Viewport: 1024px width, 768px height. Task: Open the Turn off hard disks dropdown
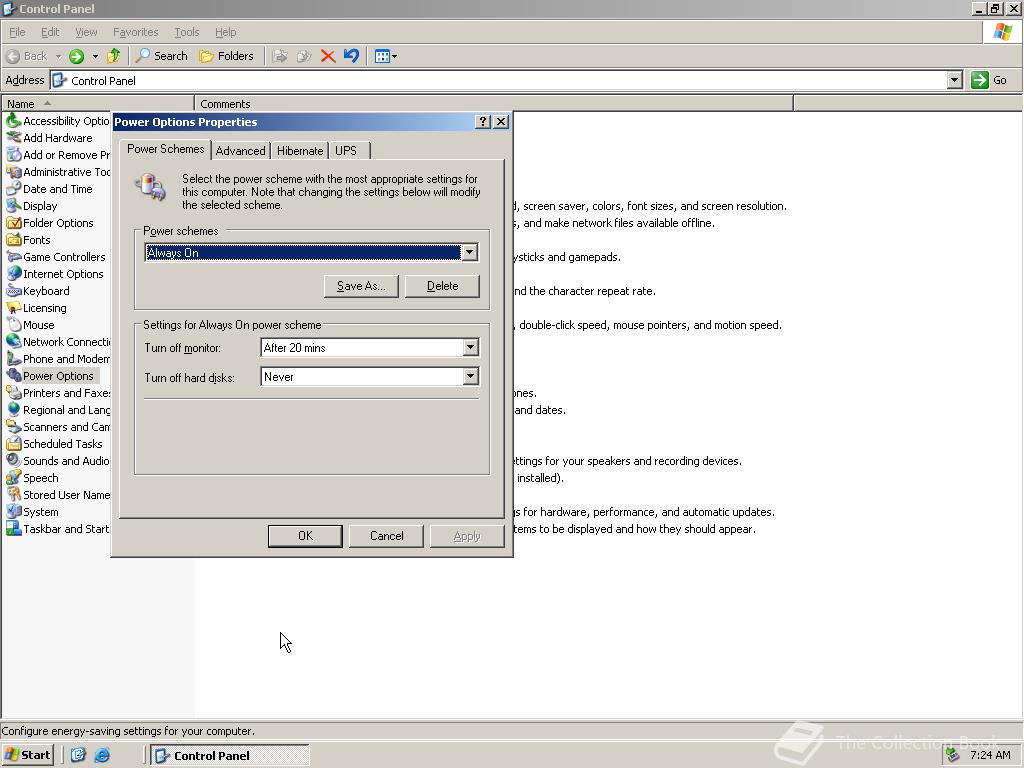[x=470, y=376]
